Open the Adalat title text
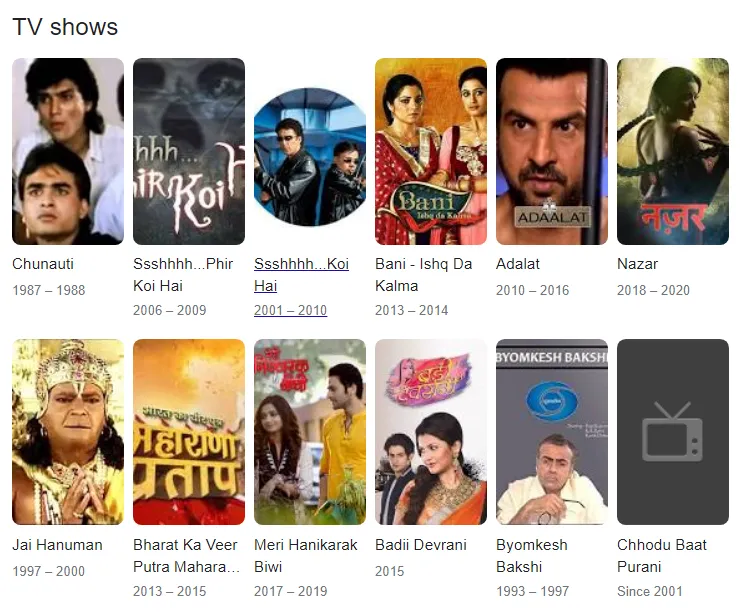Image resolution: width=748 pixels, height=613 pixels. pyautogui.click(x=518, y=264)
